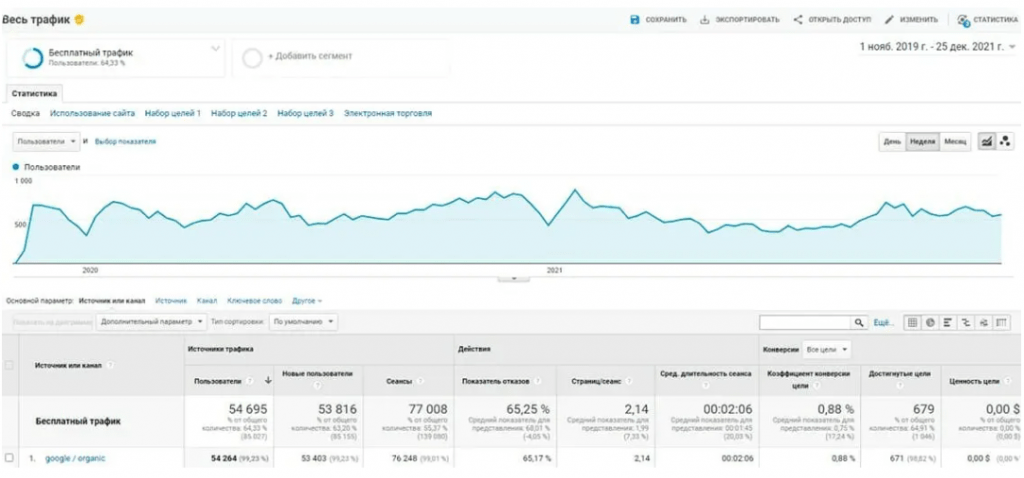1024x478 pixels.
Task: Open the Все цели conversions dropdown
Action: click(826, 350)
